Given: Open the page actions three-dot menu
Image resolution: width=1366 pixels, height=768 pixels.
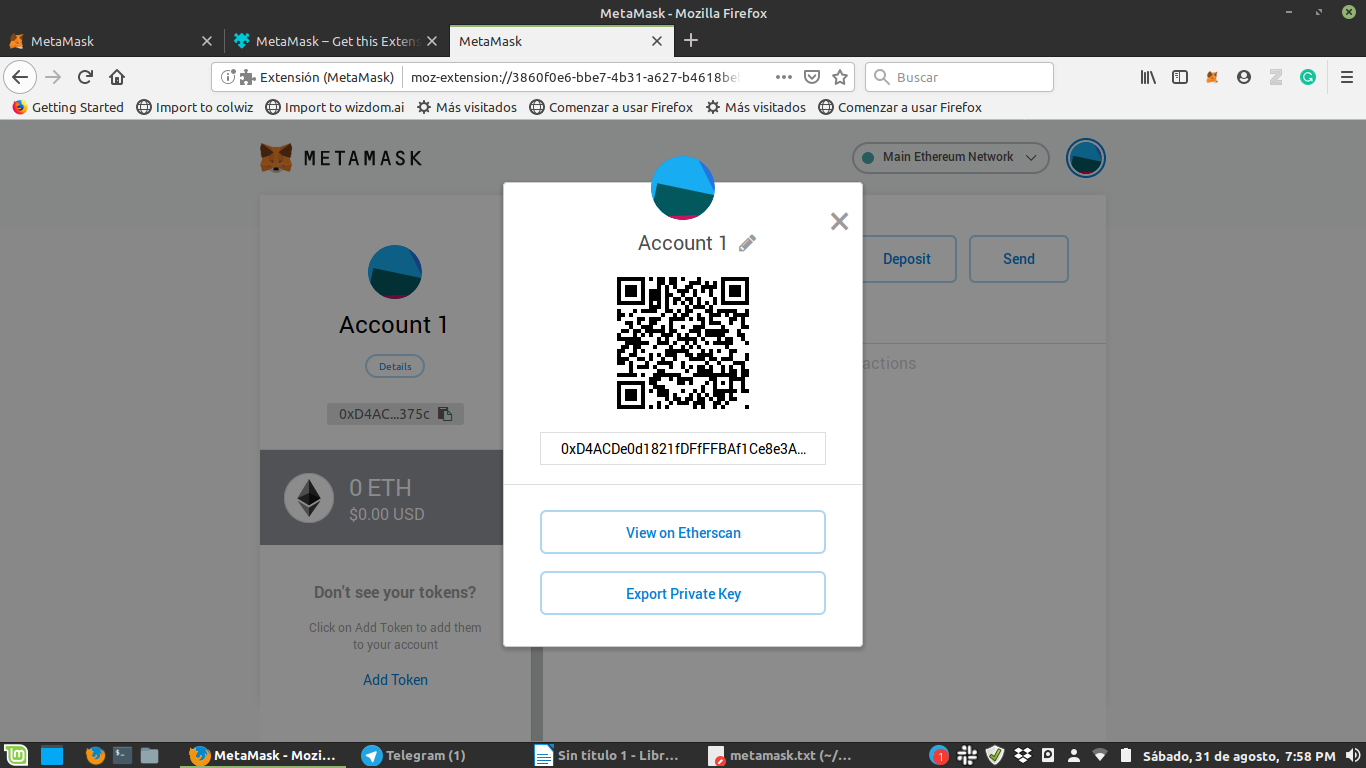Looking at the screenshot, I should (x=784, y=77).
